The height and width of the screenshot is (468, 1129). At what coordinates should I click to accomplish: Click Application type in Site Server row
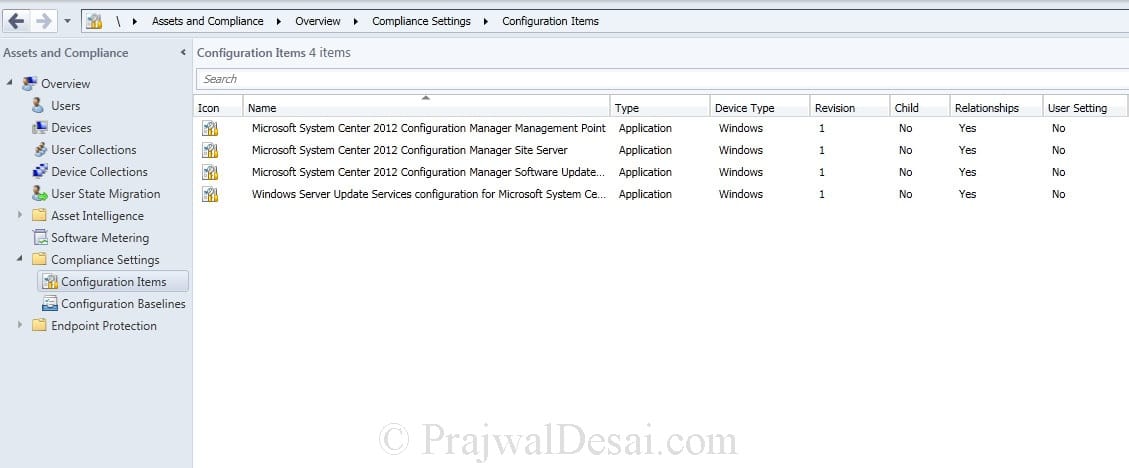click(x=645, y=150)
